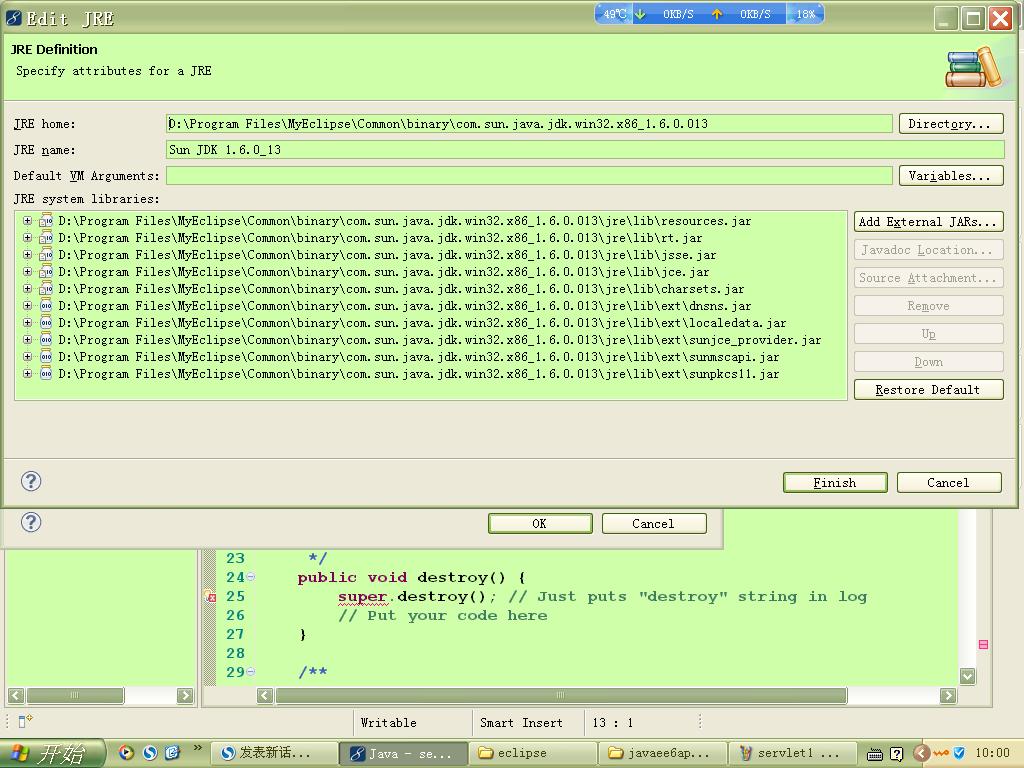The image size is (1024, 768).
Task: Show more quick launch items chevron
Action: click(x=197, y=748)
